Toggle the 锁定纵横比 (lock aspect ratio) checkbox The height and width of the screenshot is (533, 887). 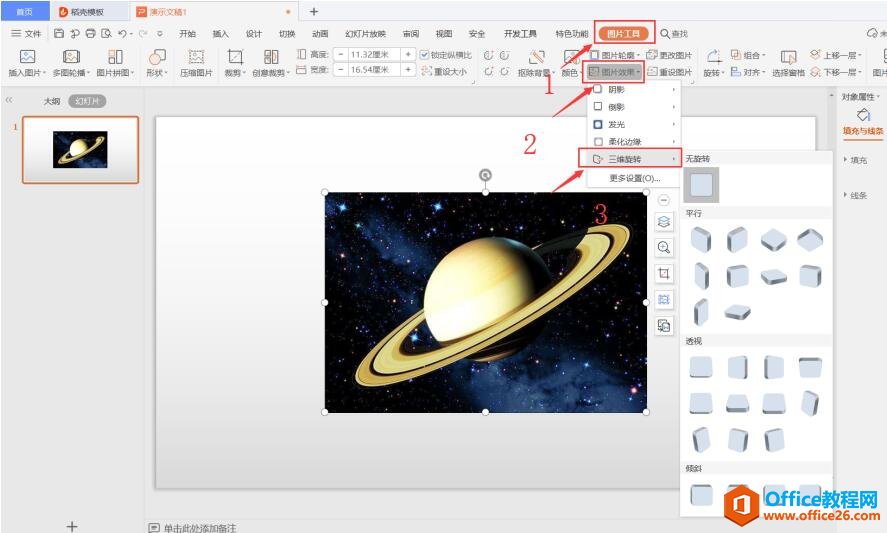(425, 54)
